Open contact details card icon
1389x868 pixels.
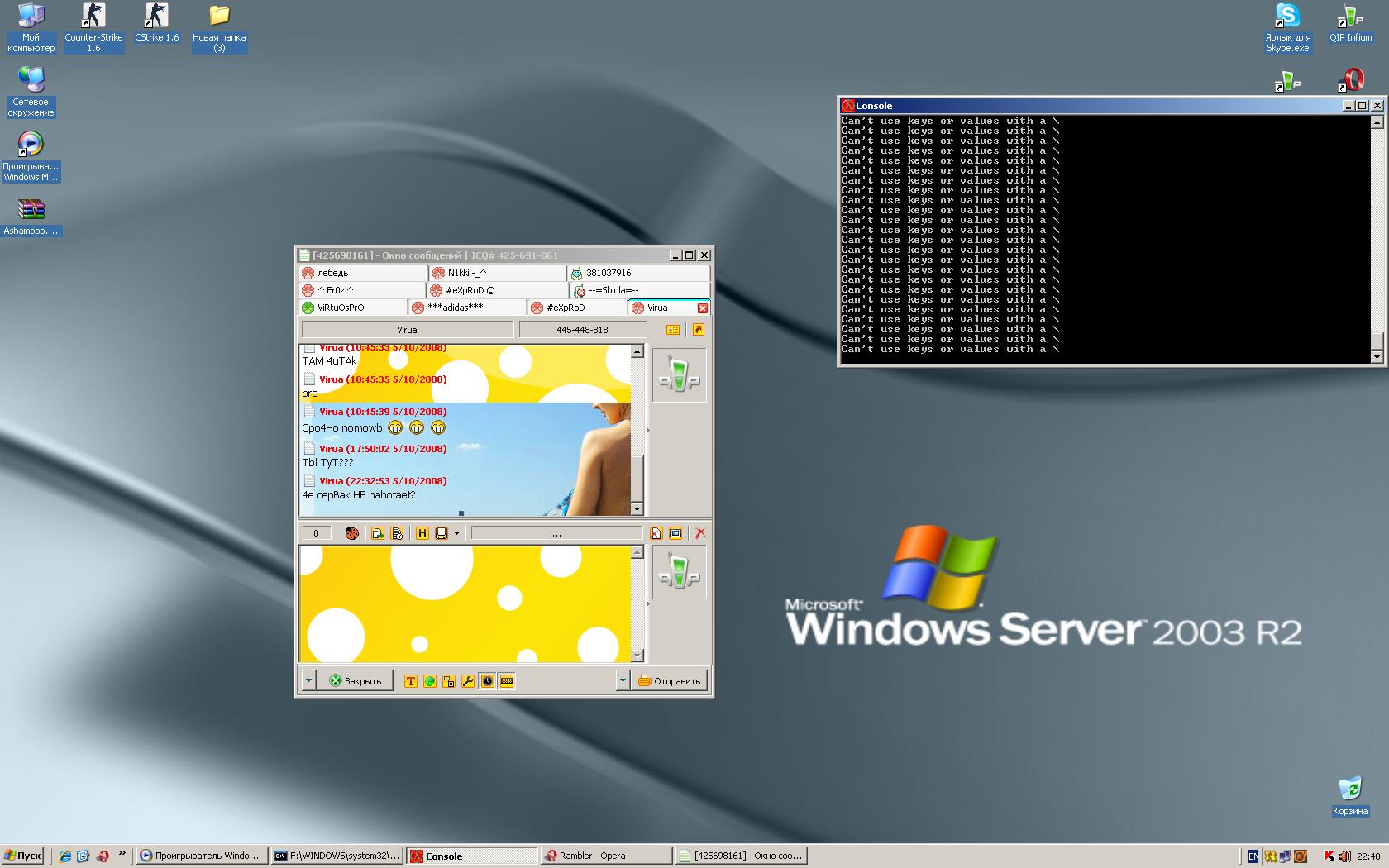pos(673,330)
